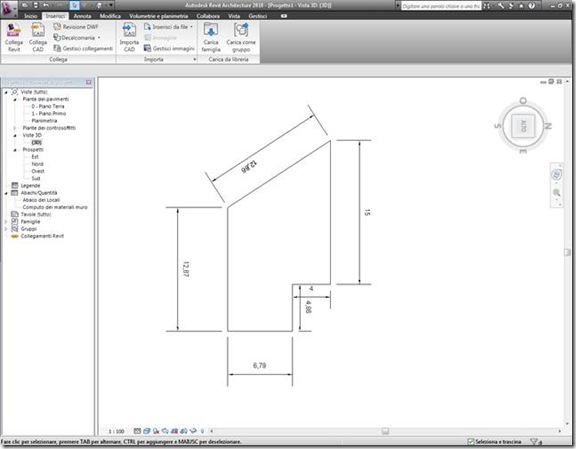Click the detail level icon in view control bar

click(137, 431)
